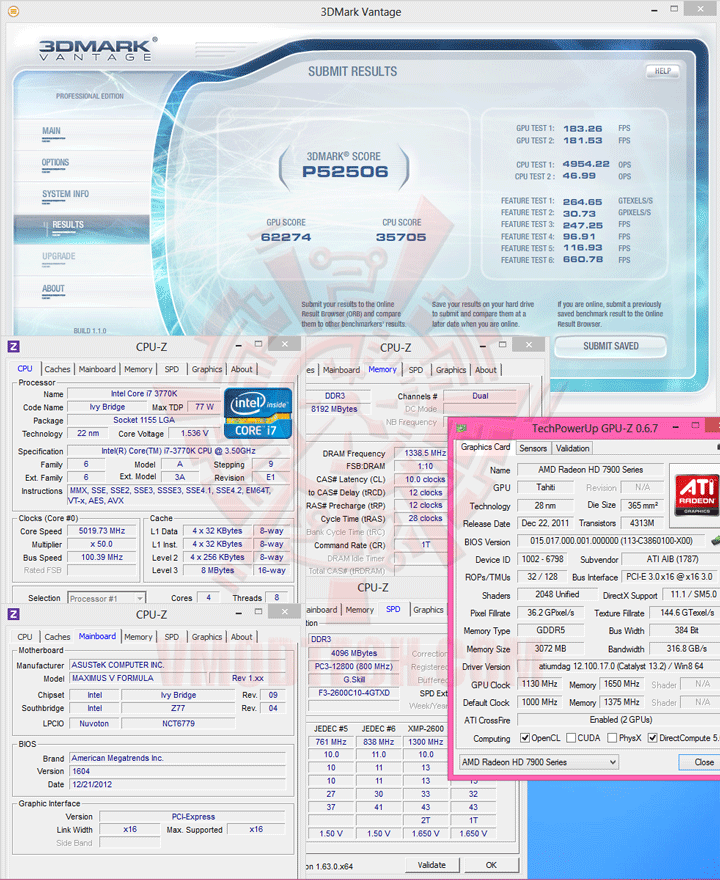Click the BIOS date 12/21/2012
Screen dimensions: 720x880
pos(177,785)
